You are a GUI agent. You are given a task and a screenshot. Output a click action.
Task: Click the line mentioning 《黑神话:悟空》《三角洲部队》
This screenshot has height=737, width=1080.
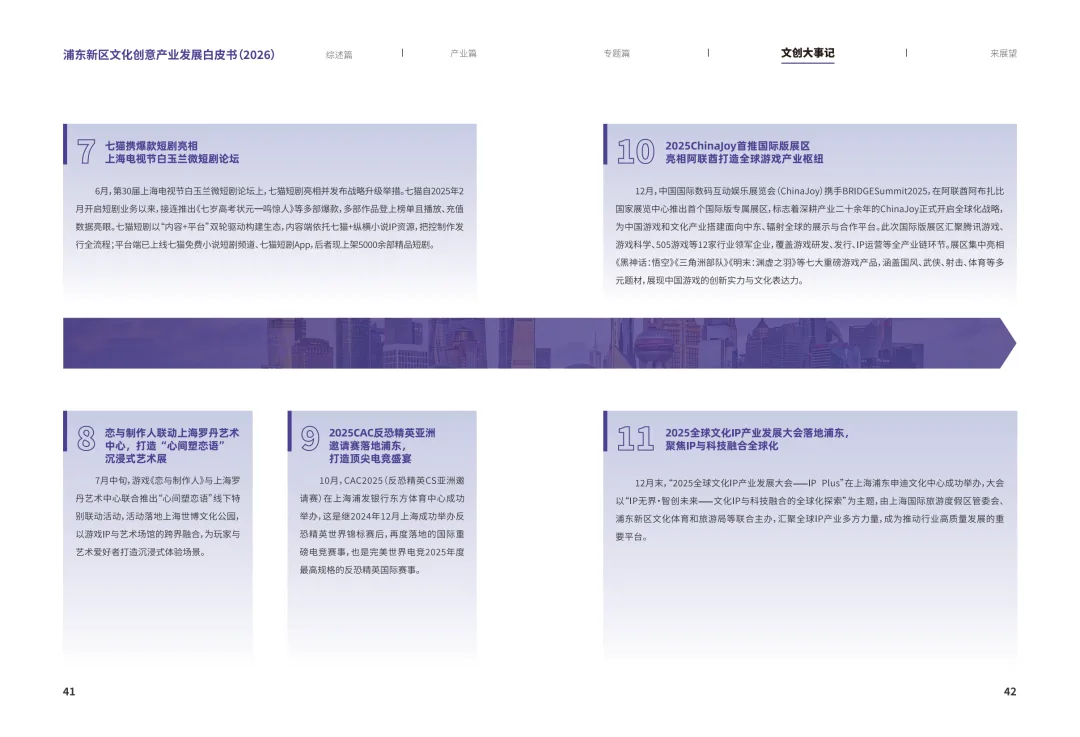(x=809, y=262)
